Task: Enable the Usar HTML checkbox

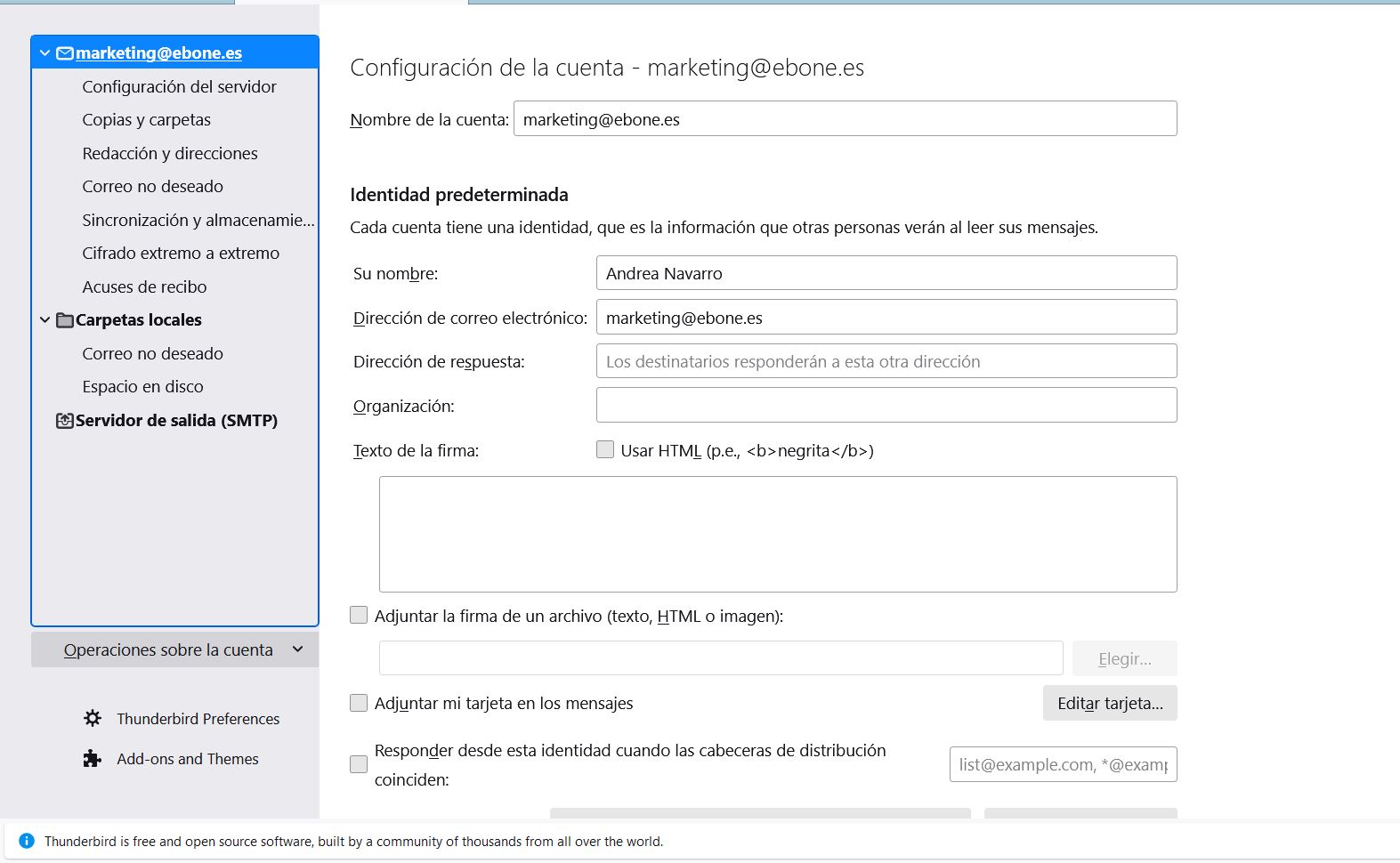Action: point(605,450)
